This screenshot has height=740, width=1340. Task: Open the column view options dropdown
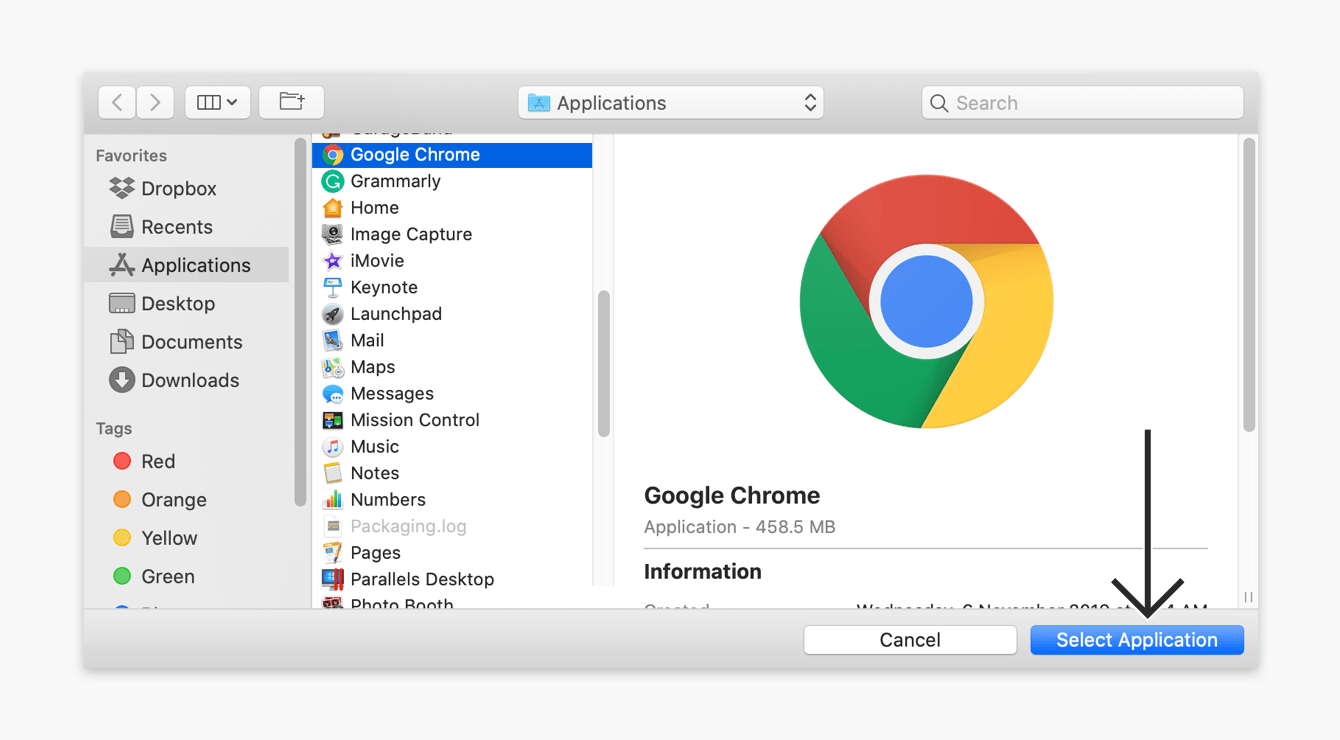[217, 102]
